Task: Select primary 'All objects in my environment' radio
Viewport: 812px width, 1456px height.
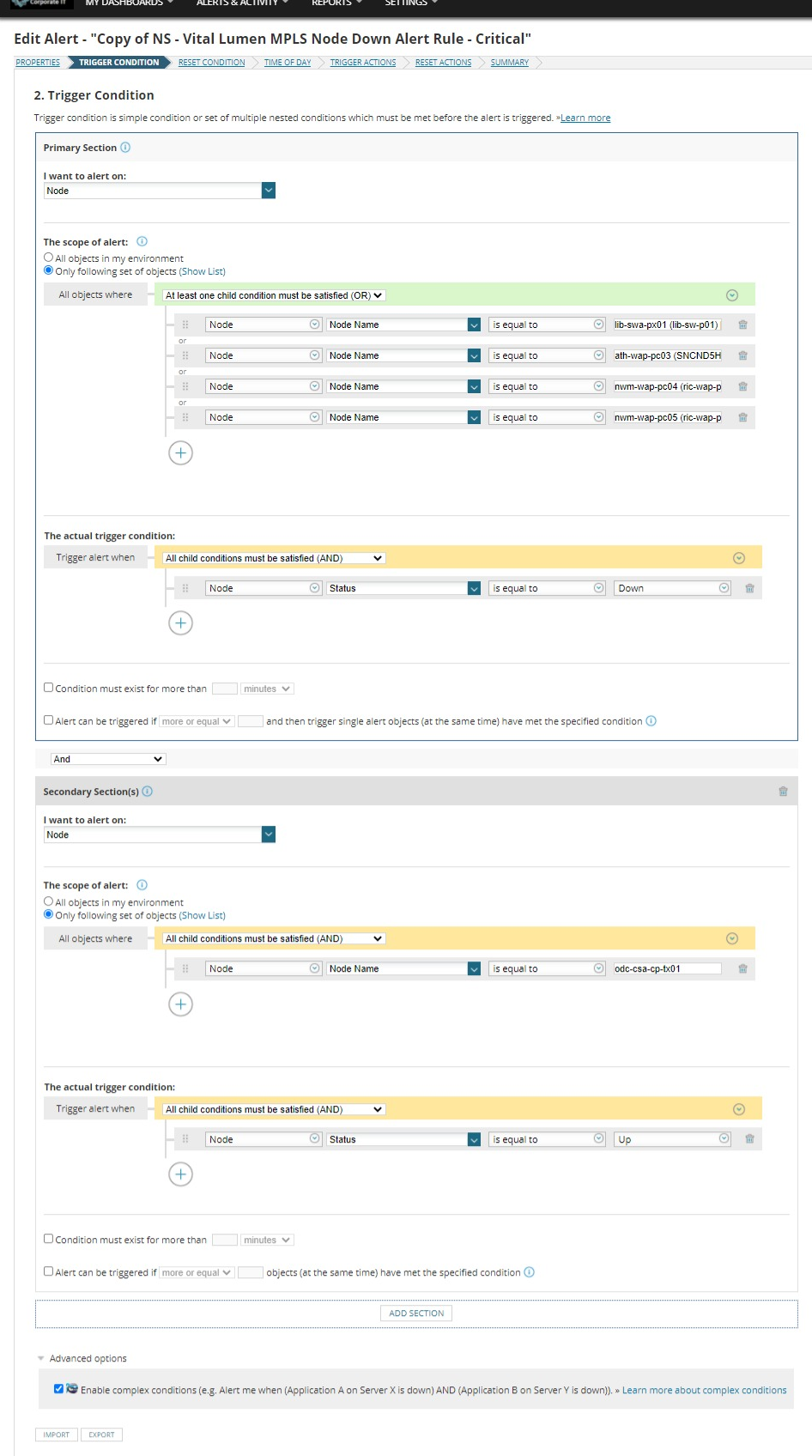Action: (49, 258)
